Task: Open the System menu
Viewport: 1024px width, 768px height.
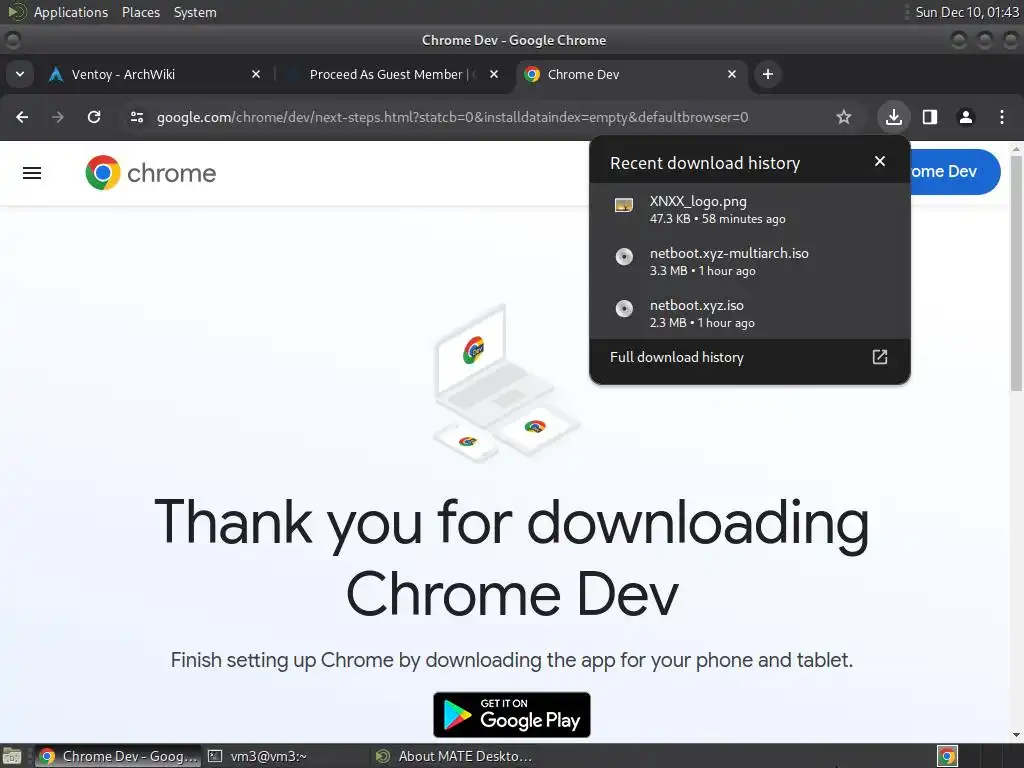Action: [x=195, y=12]
